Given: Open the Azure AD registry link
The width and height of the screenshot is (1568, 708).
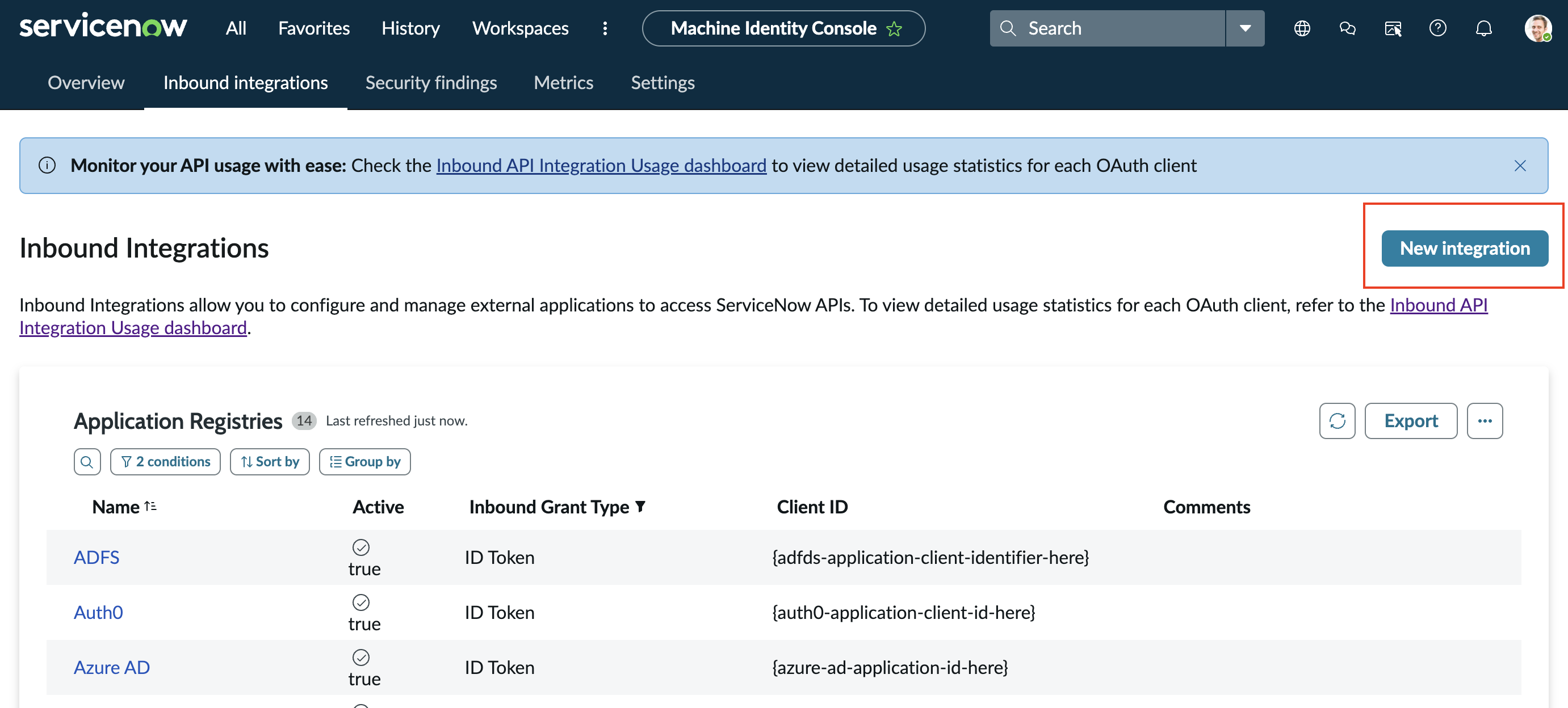Looking at the screenshot, I should 112,667.
